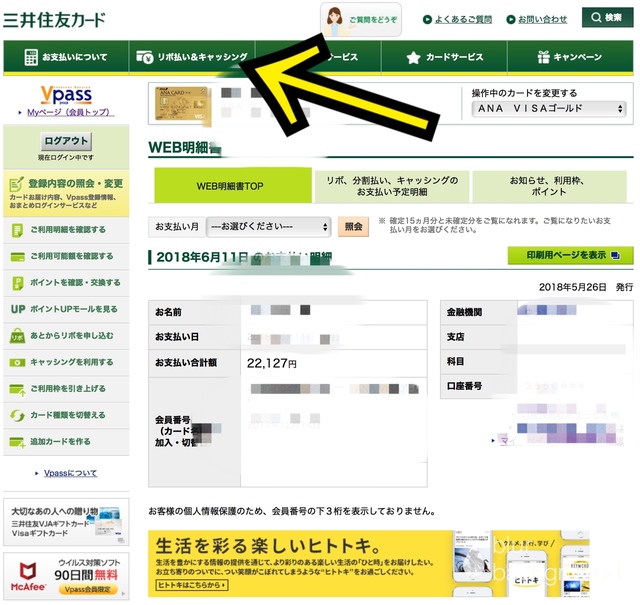Viewport: 640px width, 605px height.
Task: Click 印刷用ページを表示 button
Action: point(570,256)
